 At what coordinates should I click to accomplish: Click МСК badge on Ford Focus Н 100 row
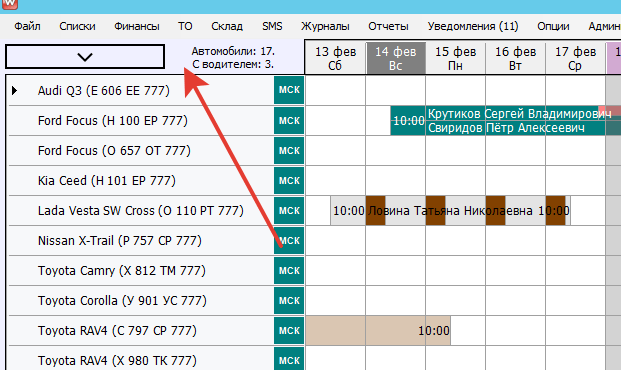point(289,120)
